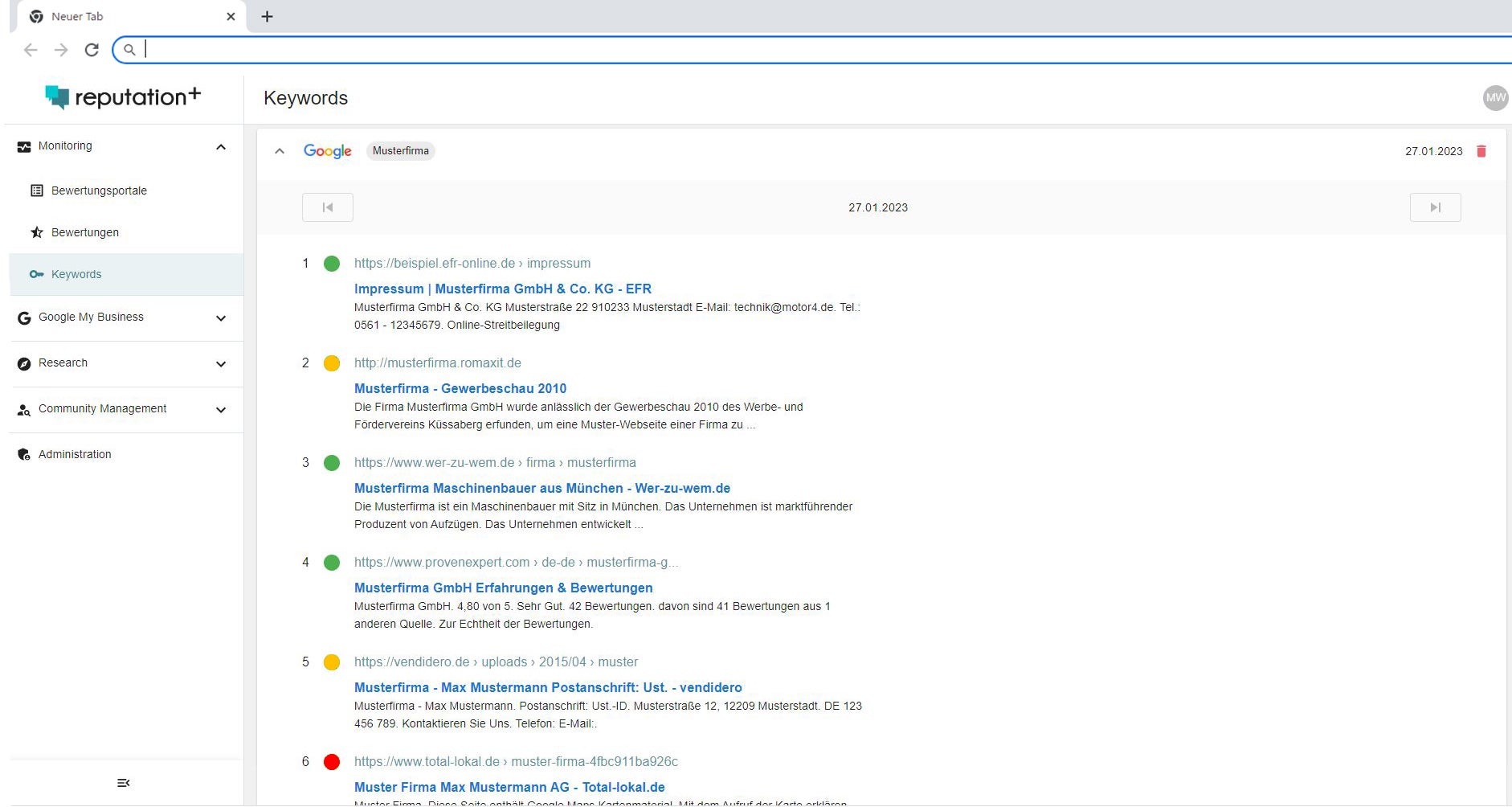Click the Chrome icon on Neuer Tab

point(36,16)
